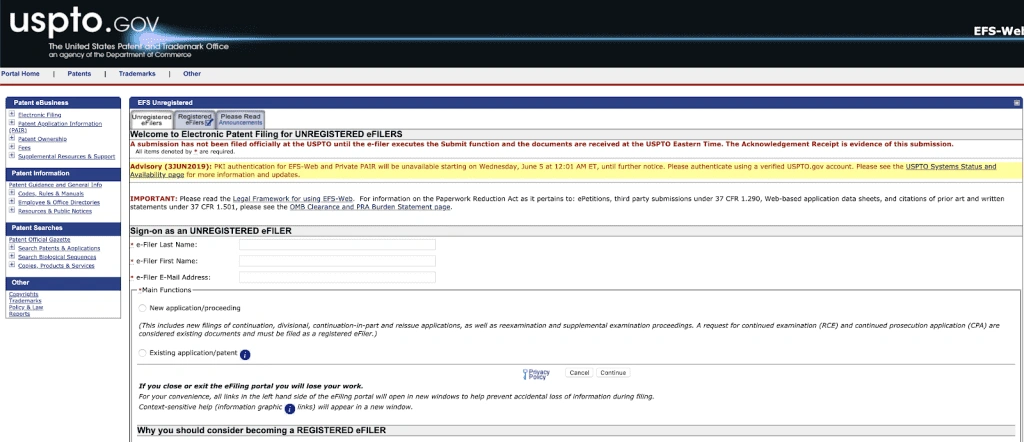Click the Cancel button
This screenshot has height=442, width=1024.
tap(579, 373)
